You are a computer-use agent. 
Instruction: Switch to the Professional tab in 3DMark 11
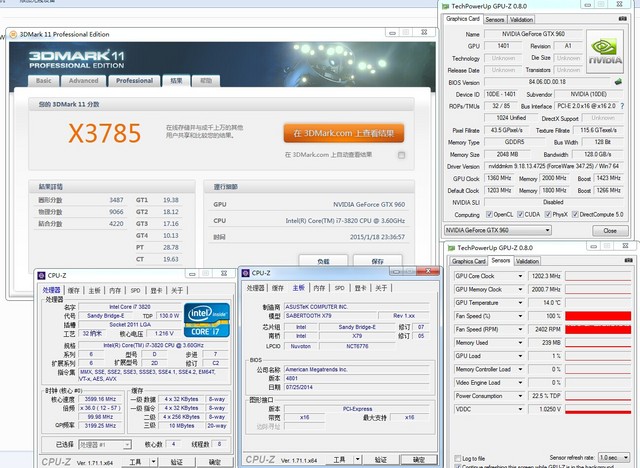[x=134, y=81]
